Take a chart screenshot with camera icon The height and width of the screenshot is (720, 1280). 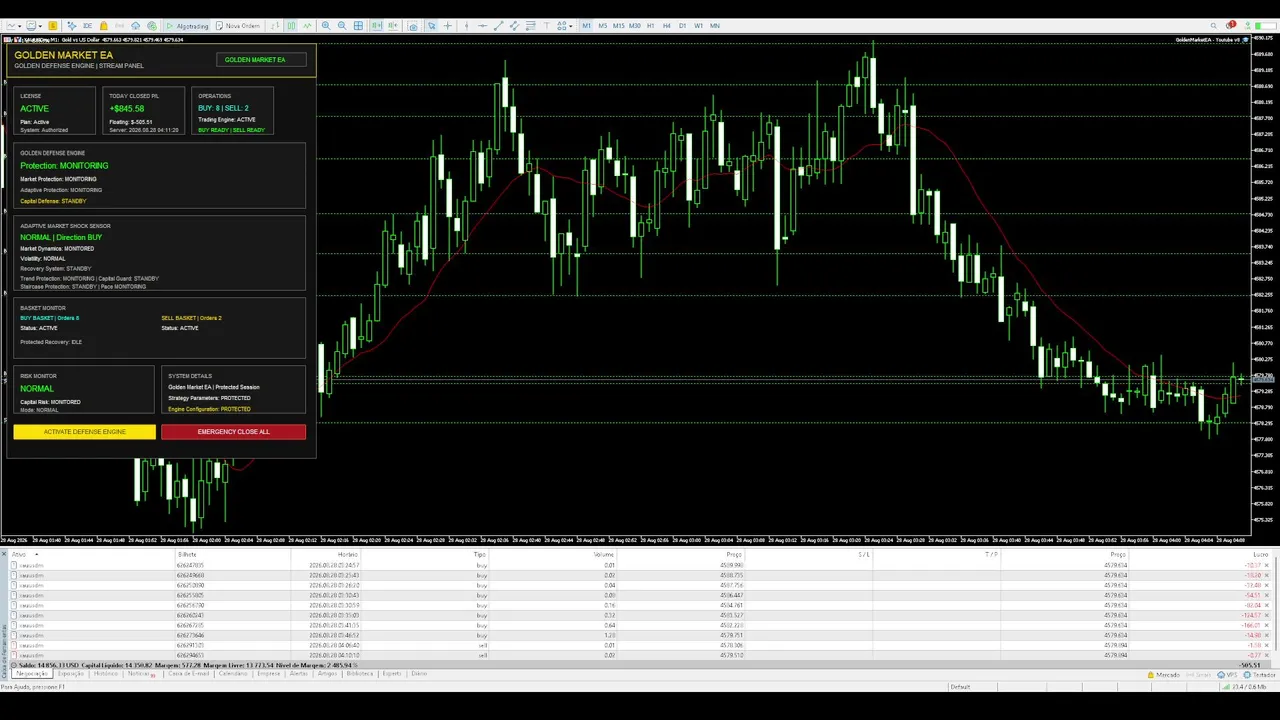(413, 26)
